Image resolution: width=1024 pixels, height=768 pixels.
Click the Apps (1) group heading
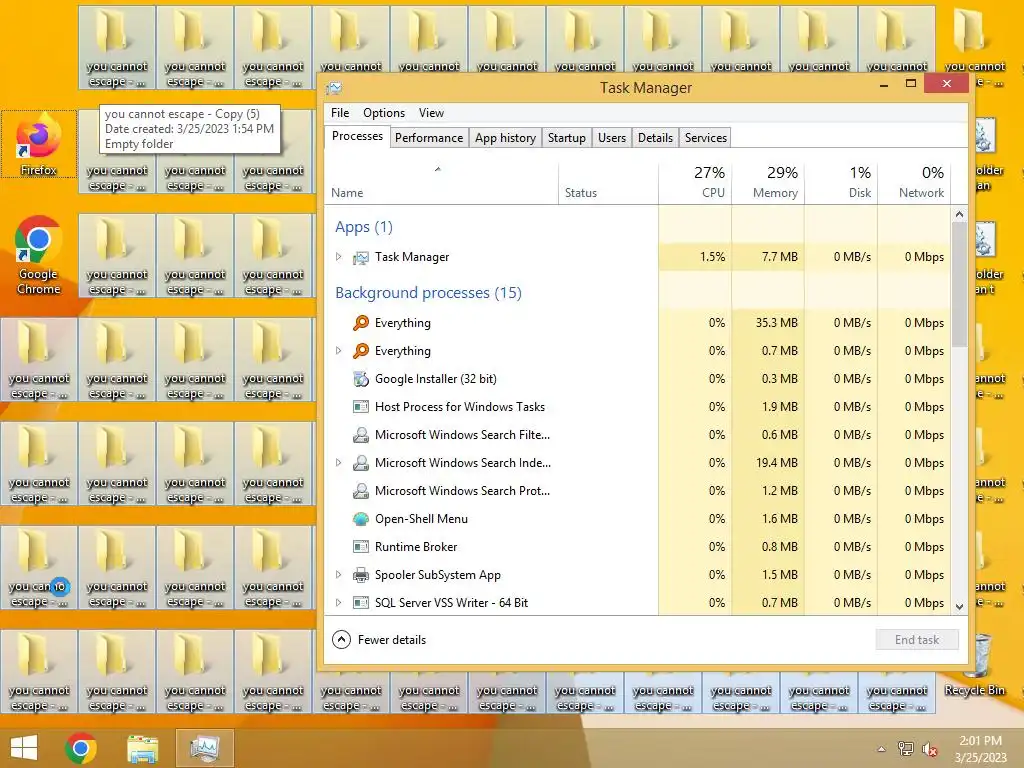[x=364, y=227]
